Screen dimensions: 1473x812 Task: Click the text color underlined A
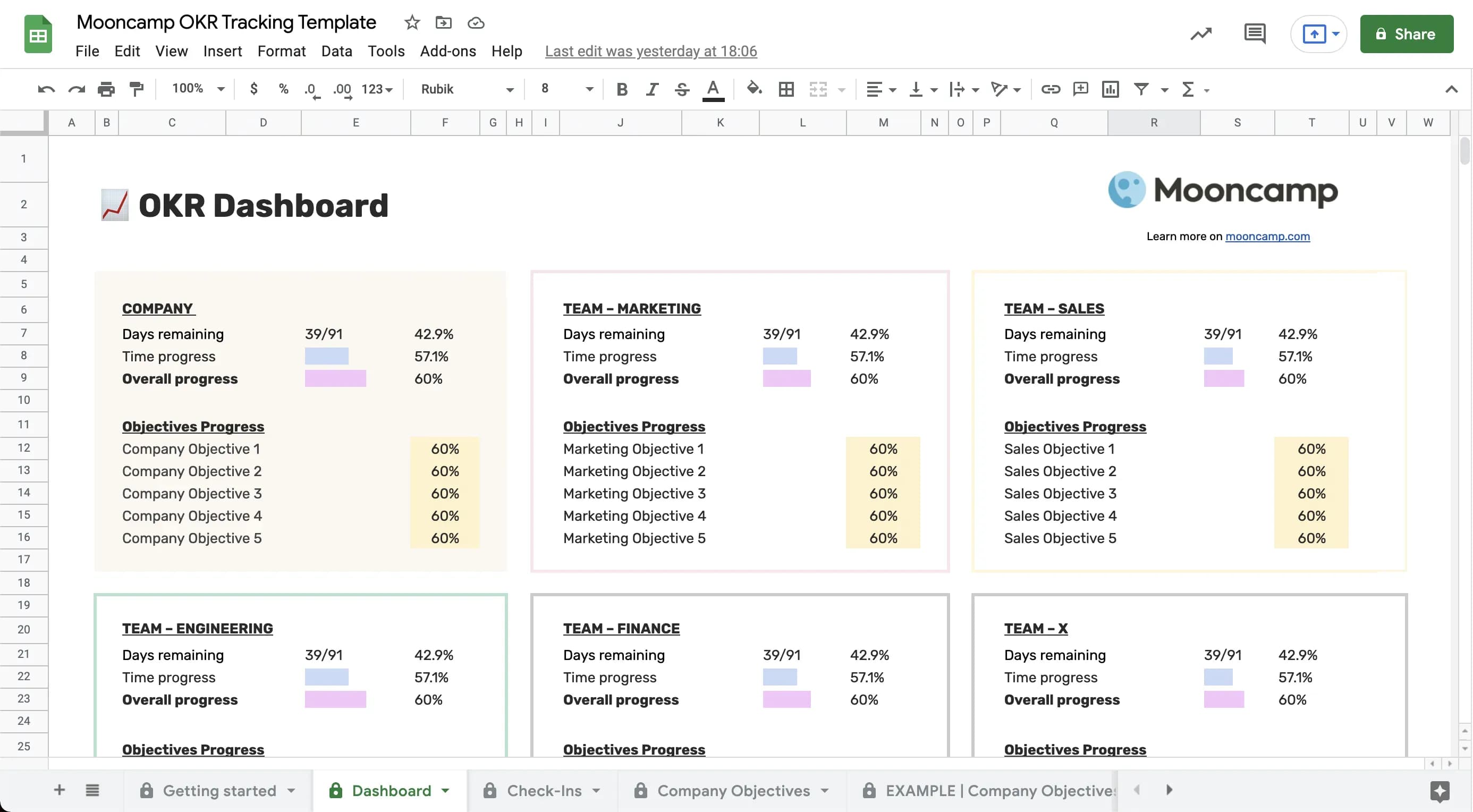pyautogui.click(x=713, y=89)
